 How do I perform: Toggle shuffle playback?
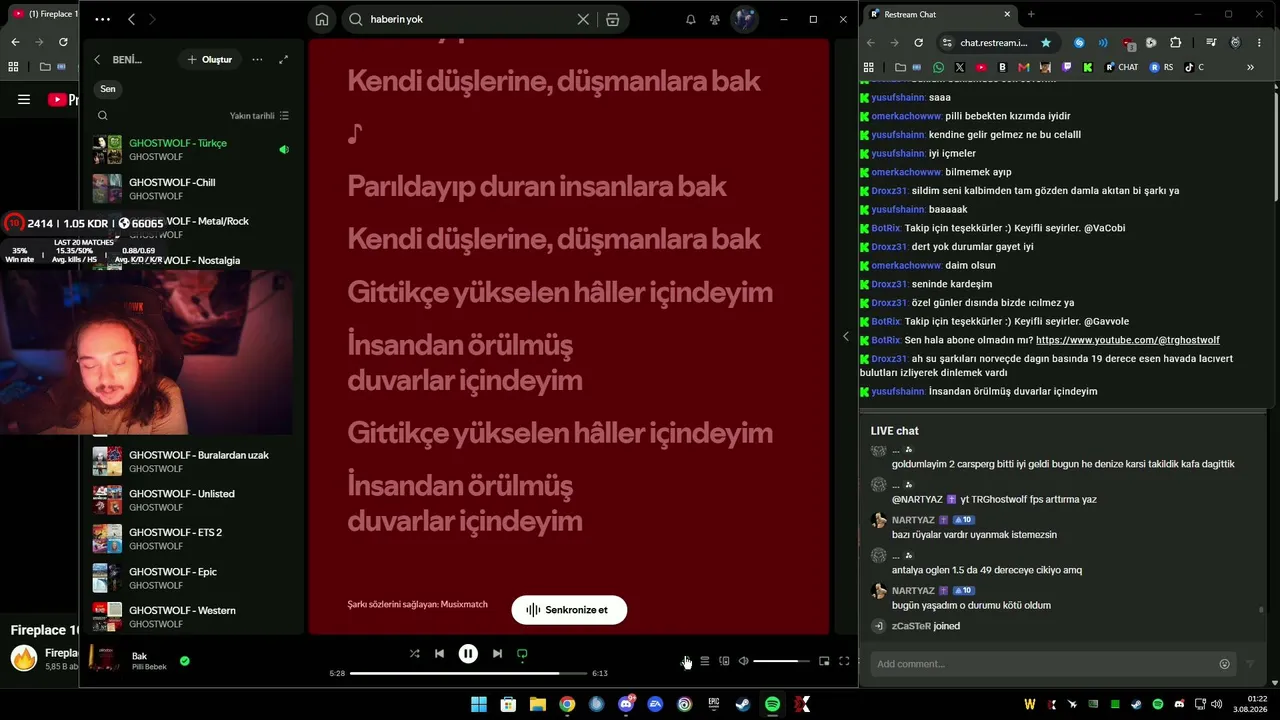pyautogui.click(x=414, y=654)
